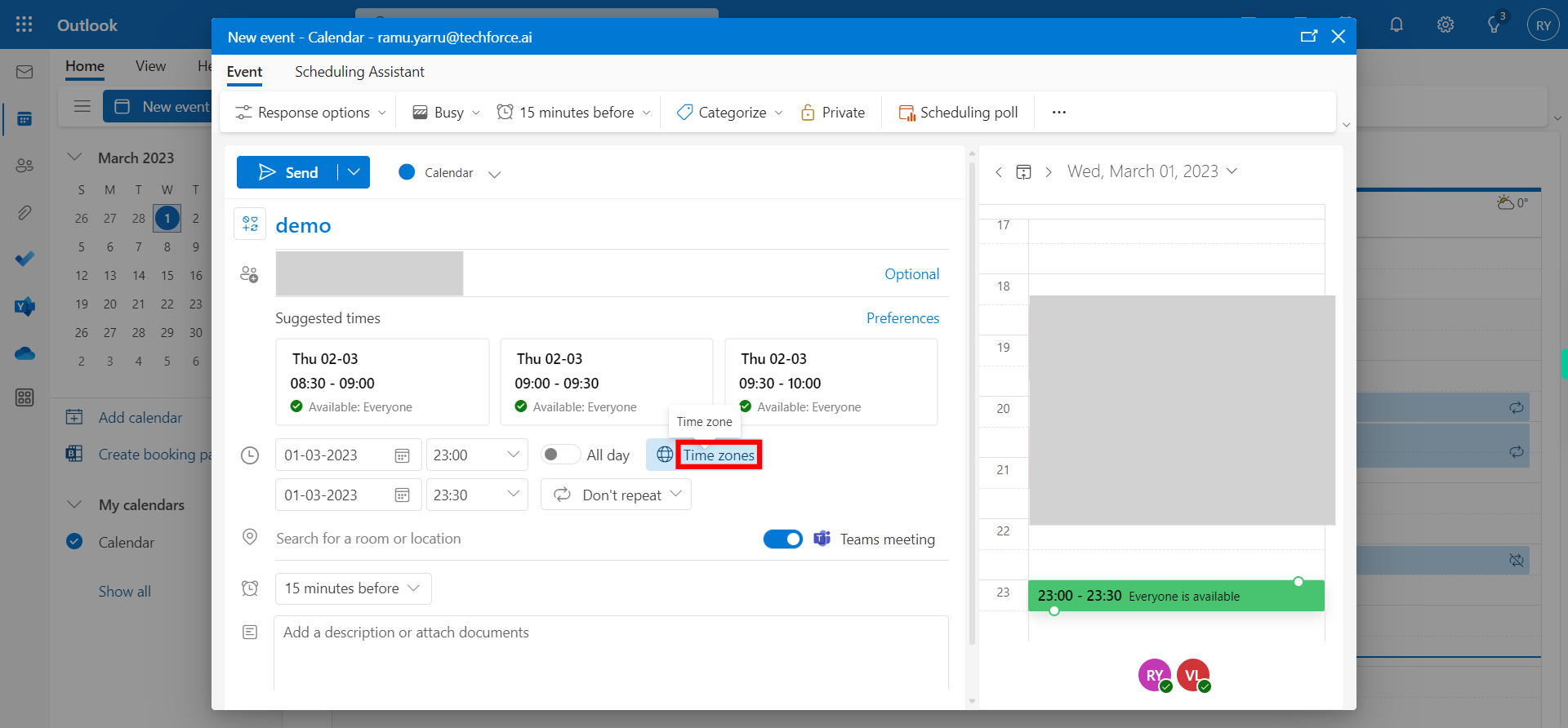Click the RY attendee avatar in the preview
The height and width of the screenshot is (728, 1568).
tap(1155, 675)
